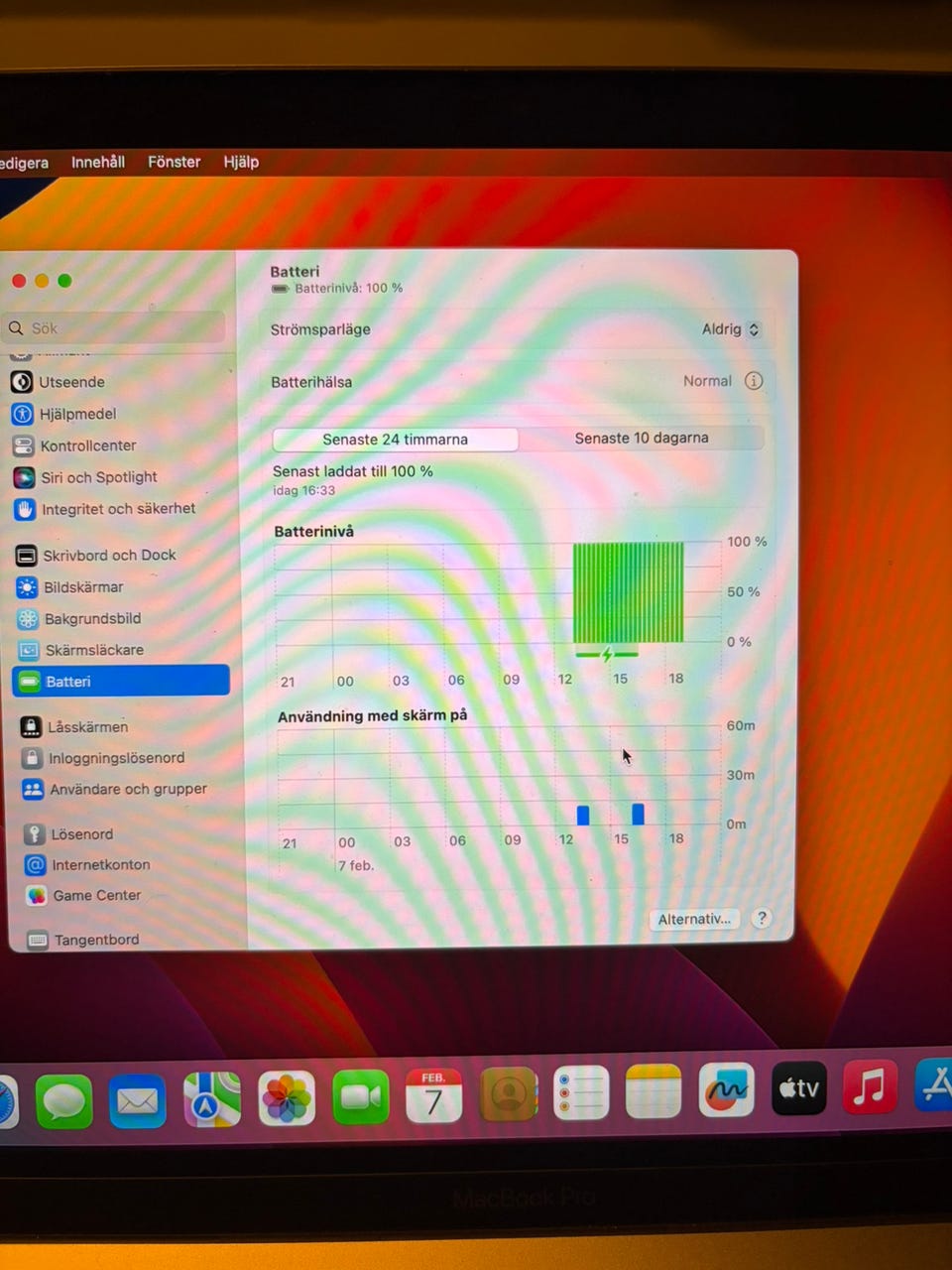Open Notes from the Dock

coord(654,1091)
